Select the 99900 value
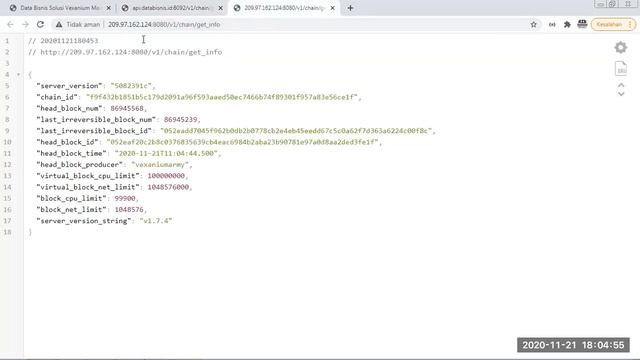The height and width of the screenshot is (360, 640). [x=125, y=198]
